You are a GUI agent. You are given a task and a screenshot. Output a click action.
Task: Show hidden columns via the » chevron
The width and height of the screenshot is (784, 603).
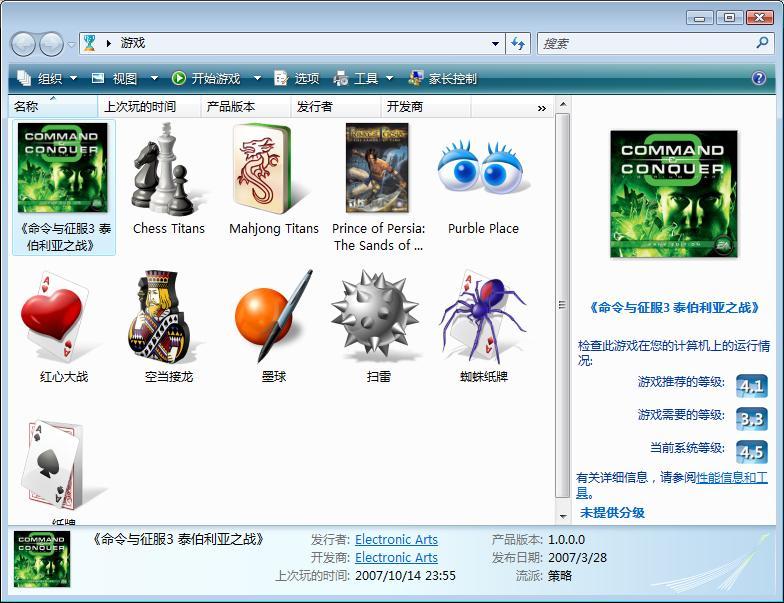541,107
